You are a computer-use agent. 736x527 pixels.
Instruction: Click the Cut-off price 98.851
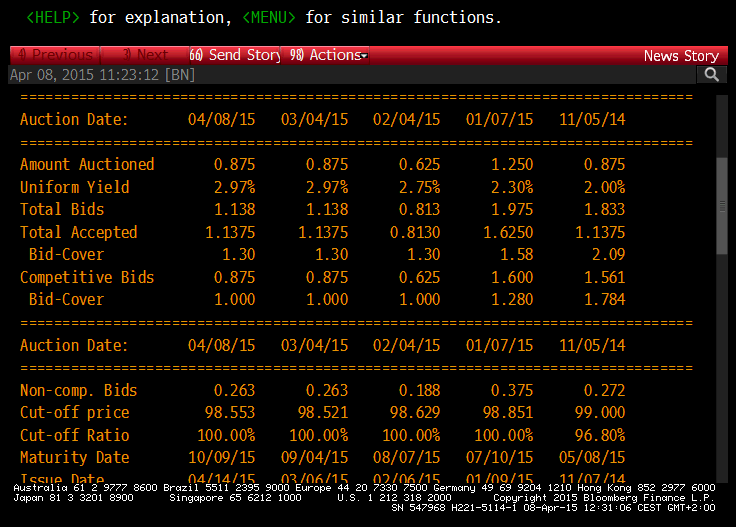[508, 412]
